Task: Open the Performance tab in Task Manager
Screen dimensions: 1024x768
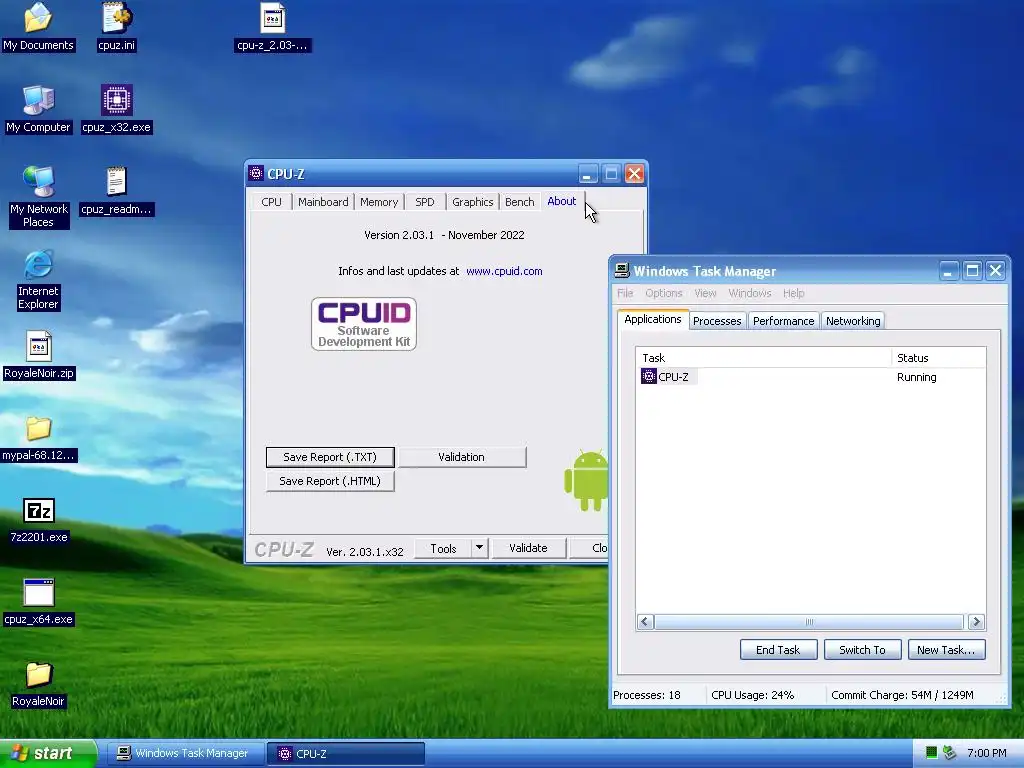Action: click(783, 321)
